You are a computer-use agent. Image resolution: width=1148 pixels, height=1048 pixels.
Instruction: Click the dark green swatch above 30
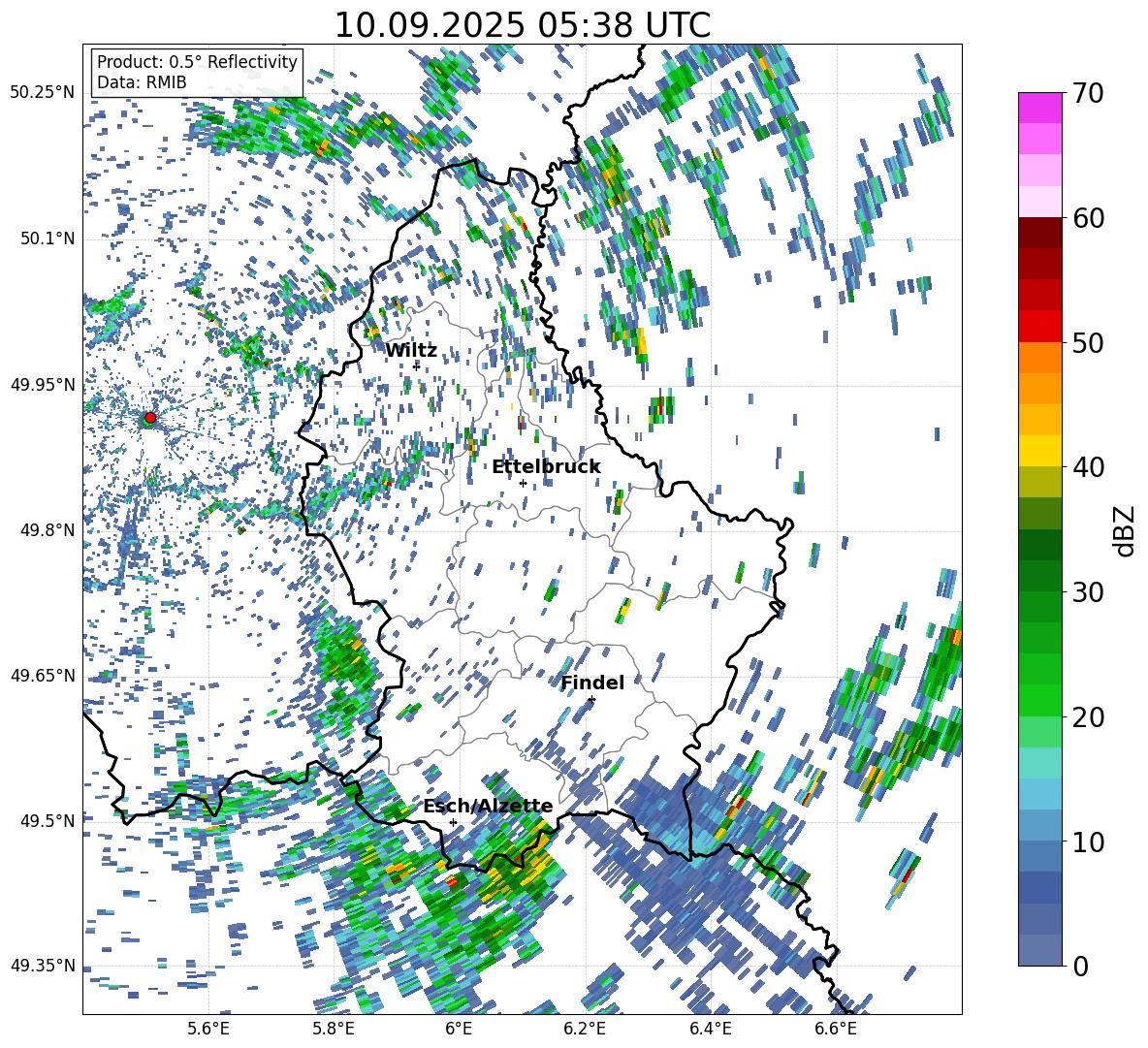pos(1039,576)
